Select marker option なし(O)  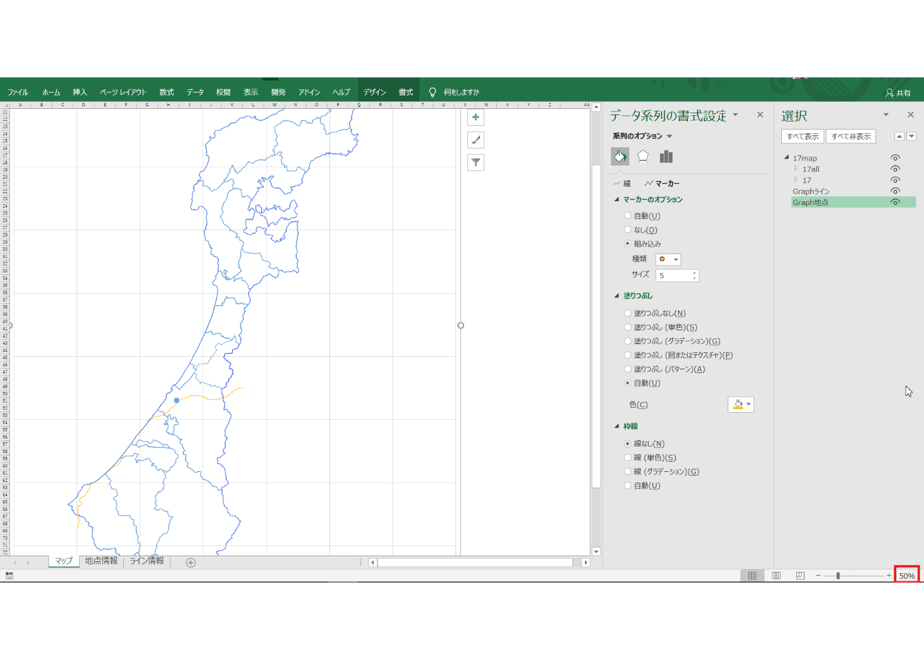tap(628, 230)
